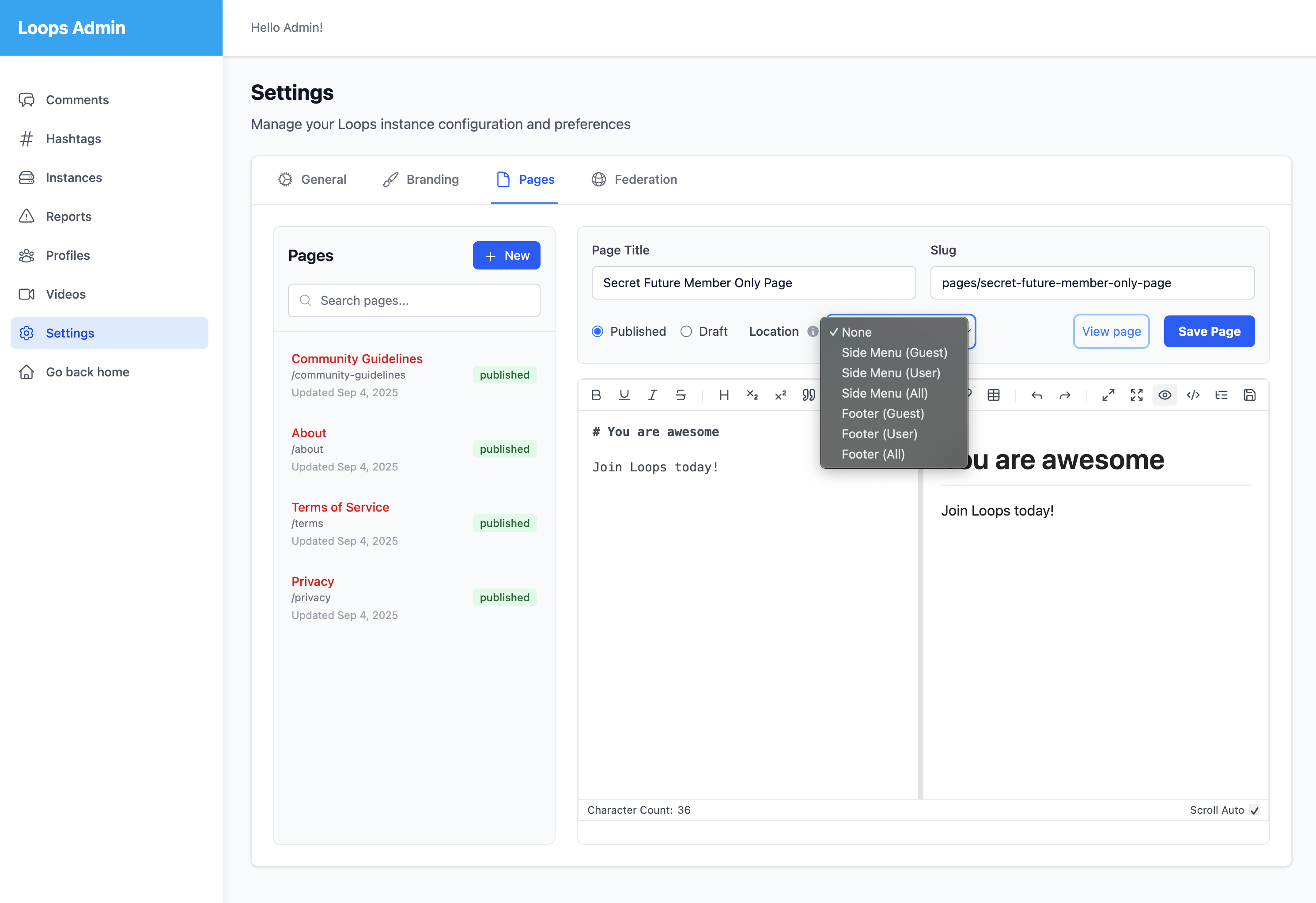Apply underline formatting
The image size is (1316, 903).
click(x=624, y=395)
